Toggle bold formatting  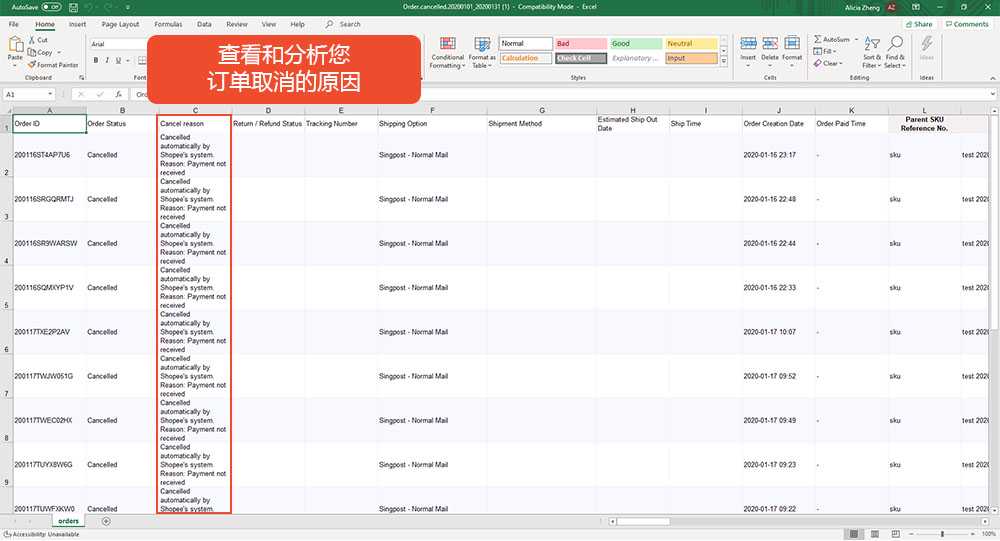pos(96,60)
